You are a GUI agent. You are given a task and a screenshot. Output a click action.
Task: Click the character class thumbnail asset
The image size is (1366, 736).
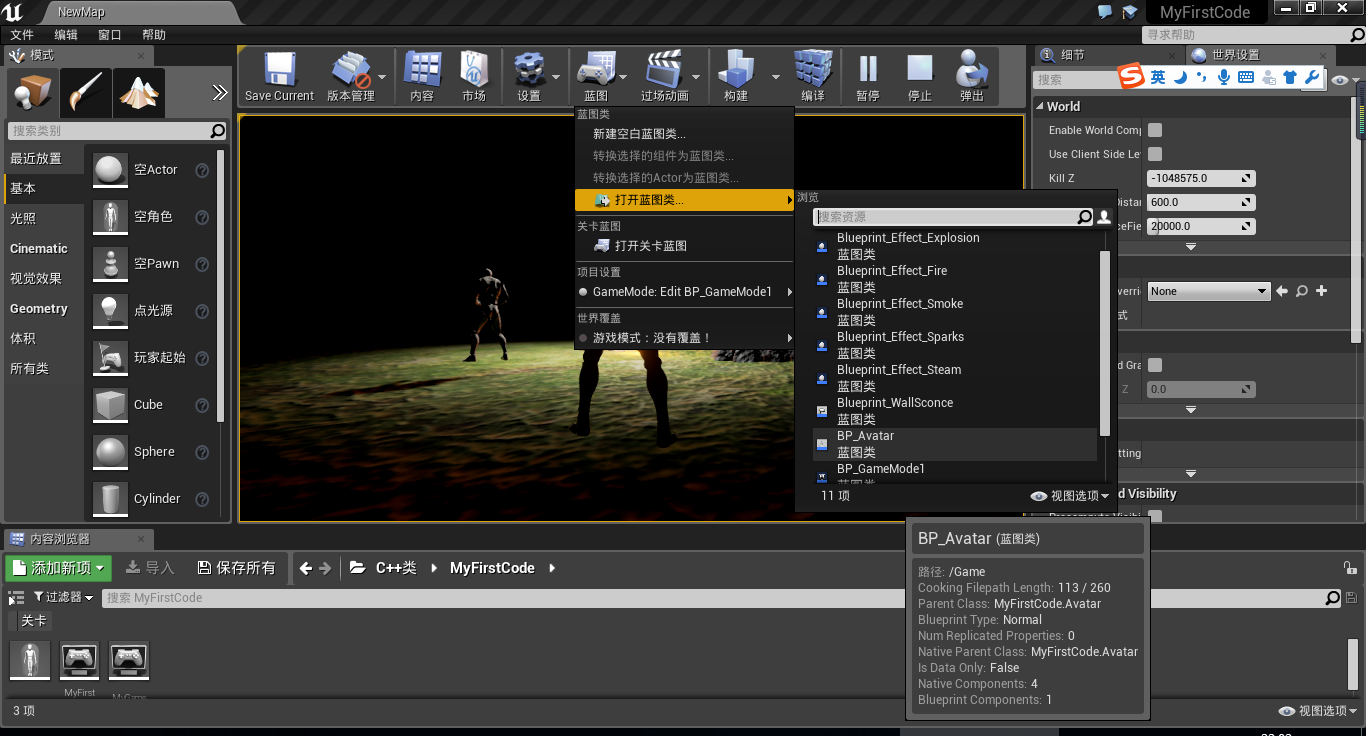pos(30,660)
